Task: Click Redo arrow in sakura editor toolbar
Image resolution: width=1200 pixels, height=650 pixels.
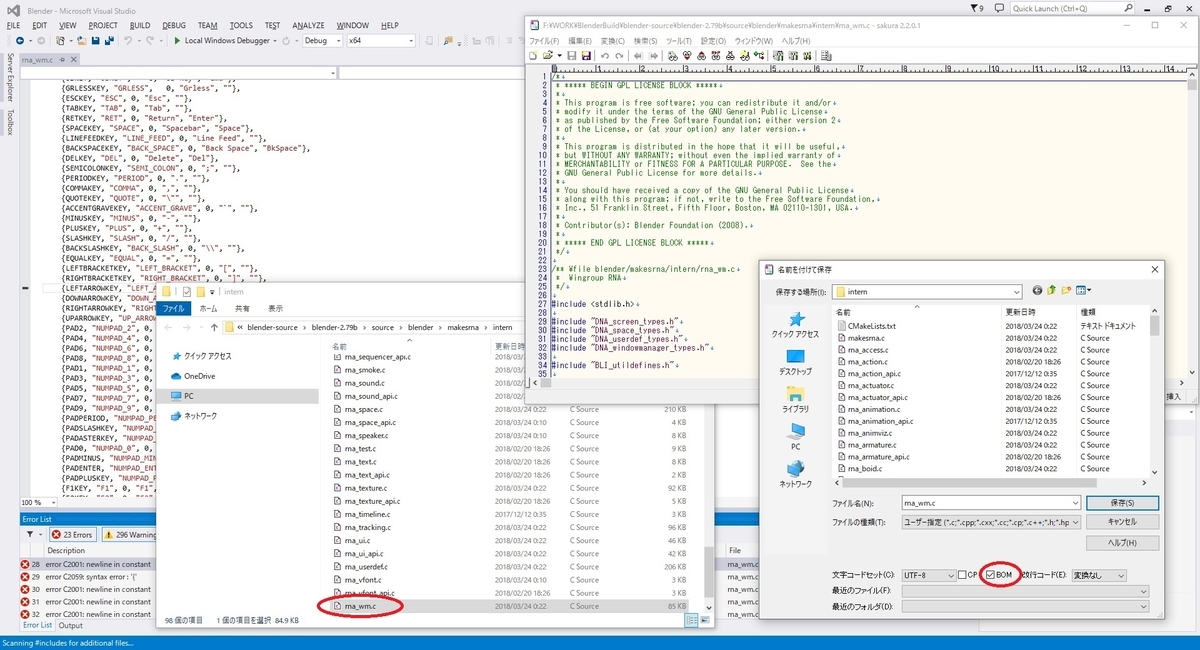Action: [619, 55]
